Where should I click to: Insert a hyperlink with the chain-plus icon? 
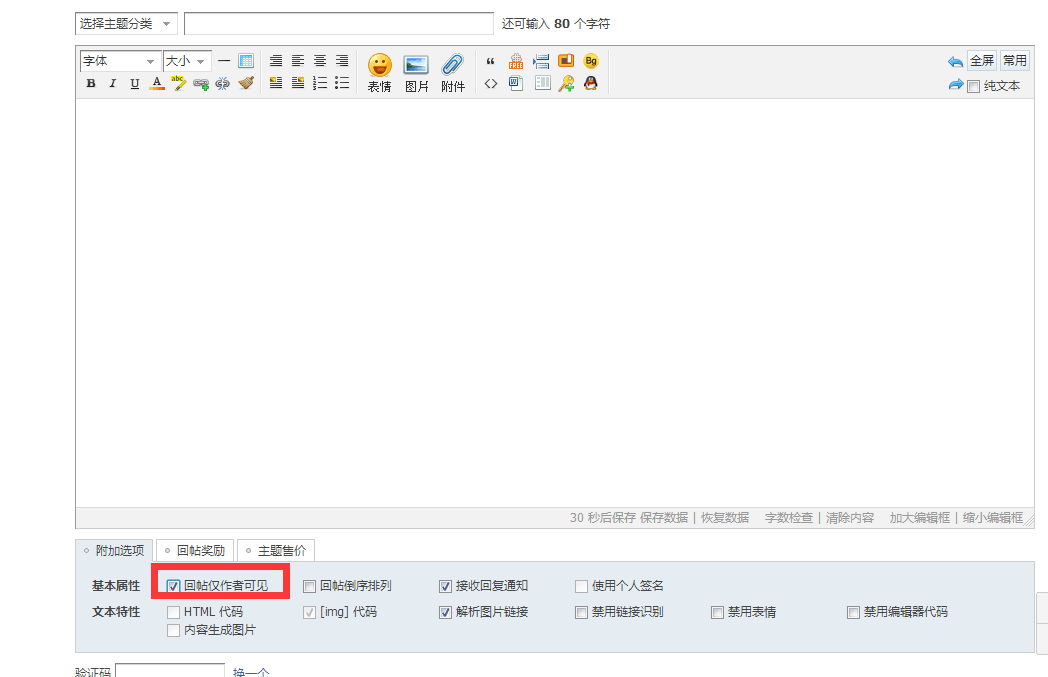pyautogui.click(x=201, y=84)
